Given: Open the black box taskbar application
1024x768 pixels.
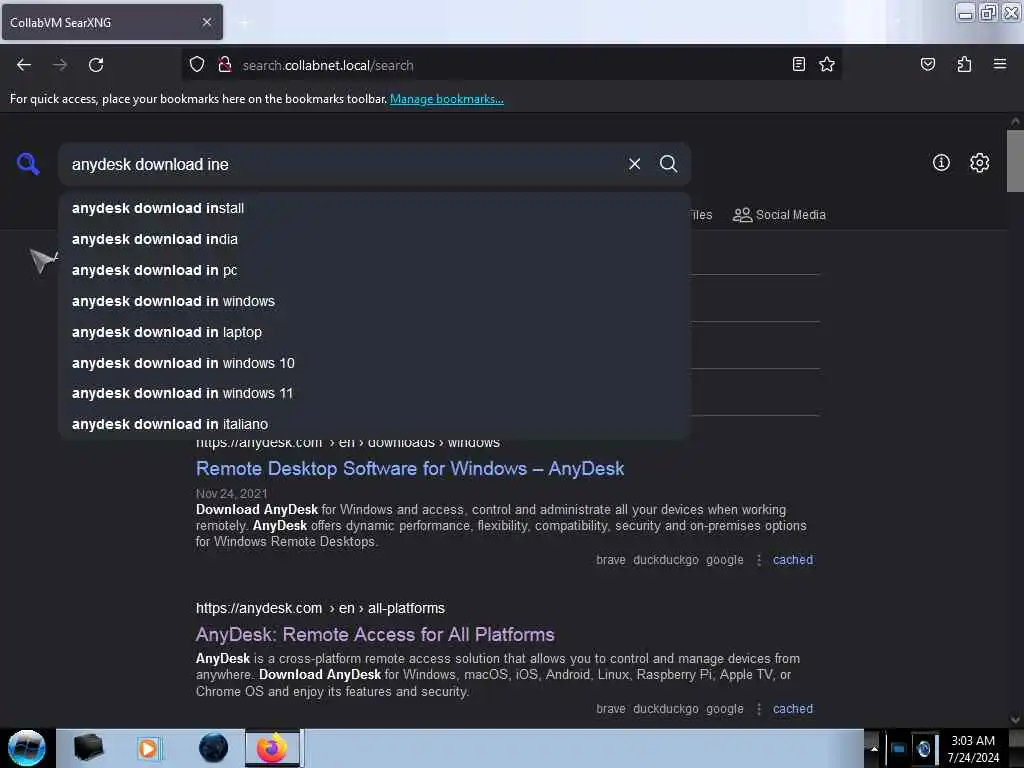Looking at the screenshot, I should pyautogui.click(x=88, y=748).
